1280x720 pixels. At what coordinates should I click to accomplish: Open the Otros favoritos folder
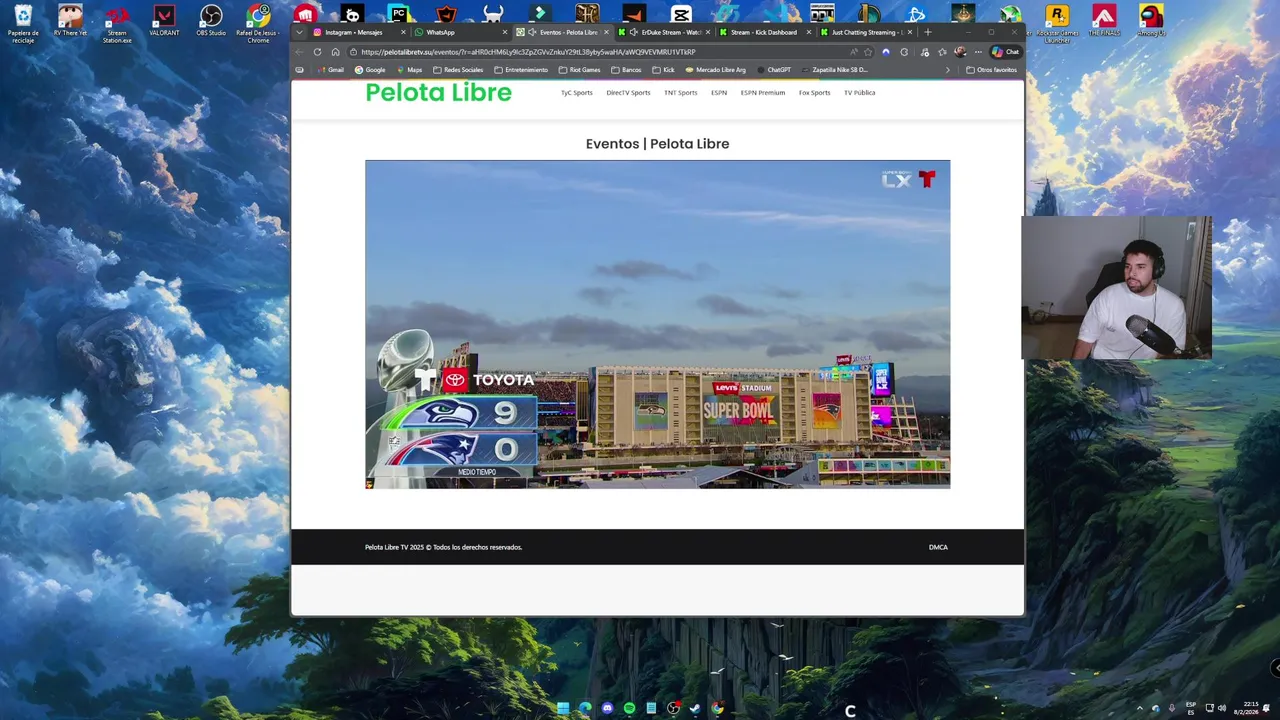click(991, 70)
